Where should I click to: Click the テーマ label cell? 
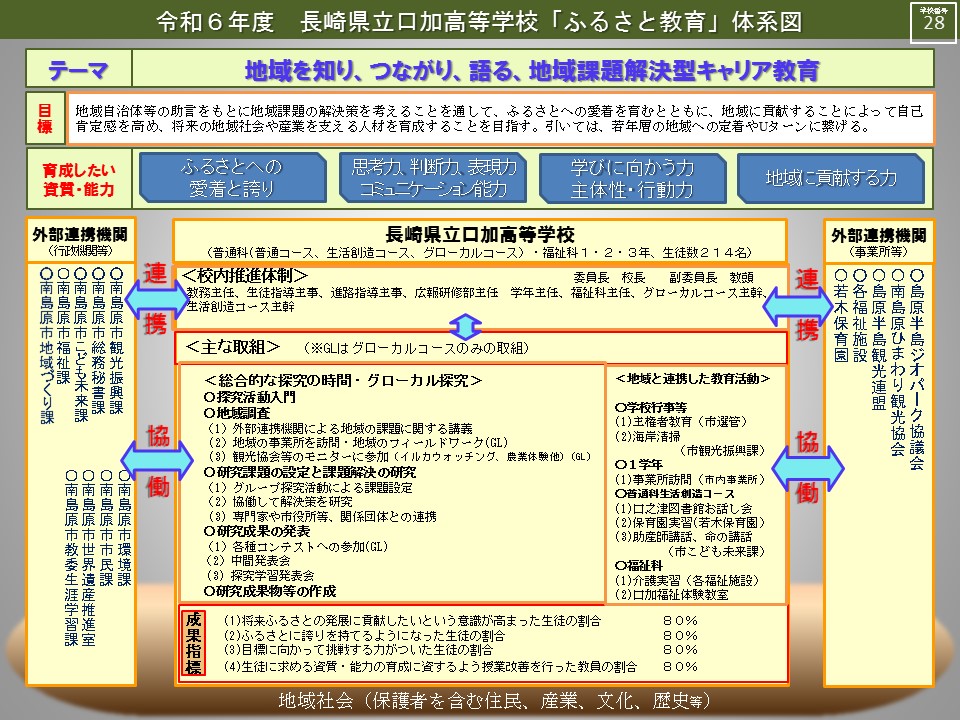[78, 69]
